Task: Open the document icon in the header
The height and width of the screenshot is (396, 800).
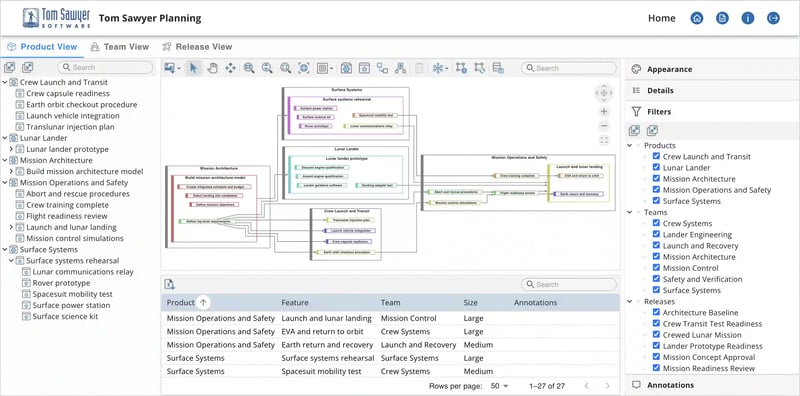Action: (722, 18)
